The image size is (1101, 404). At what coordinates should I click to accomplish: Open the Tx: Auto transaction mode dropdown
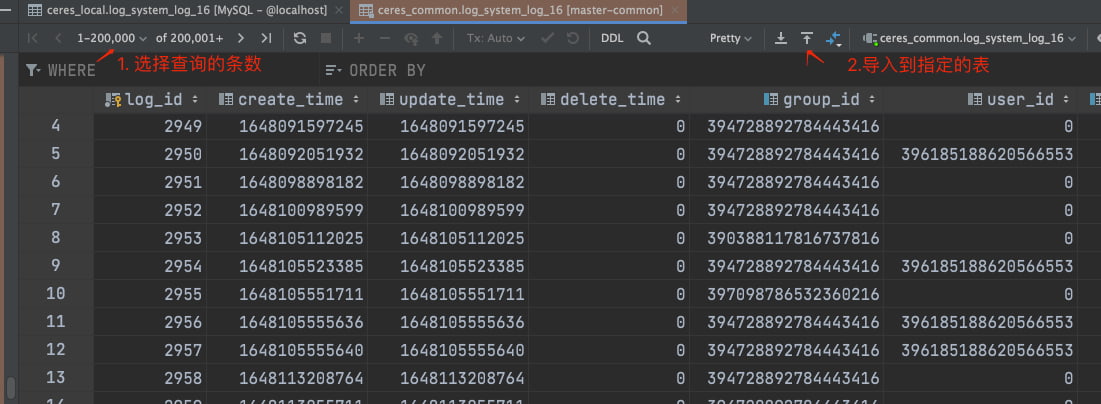[x=496, y=39]
